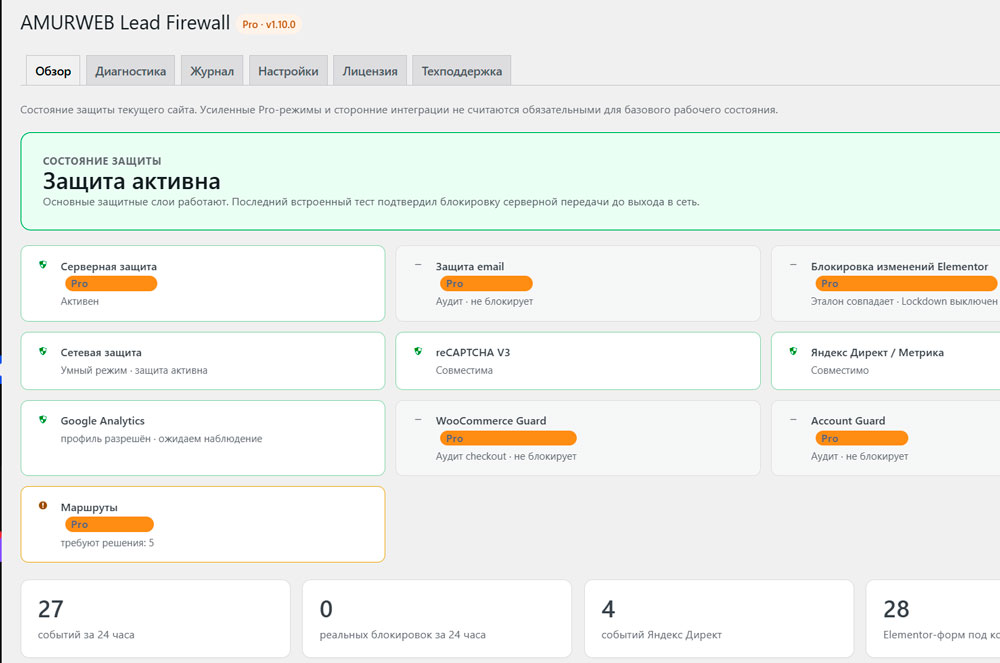The image size is (1000, 663).
Task: Switch to the Техподдержка tab
Action: tap(462, 71)
